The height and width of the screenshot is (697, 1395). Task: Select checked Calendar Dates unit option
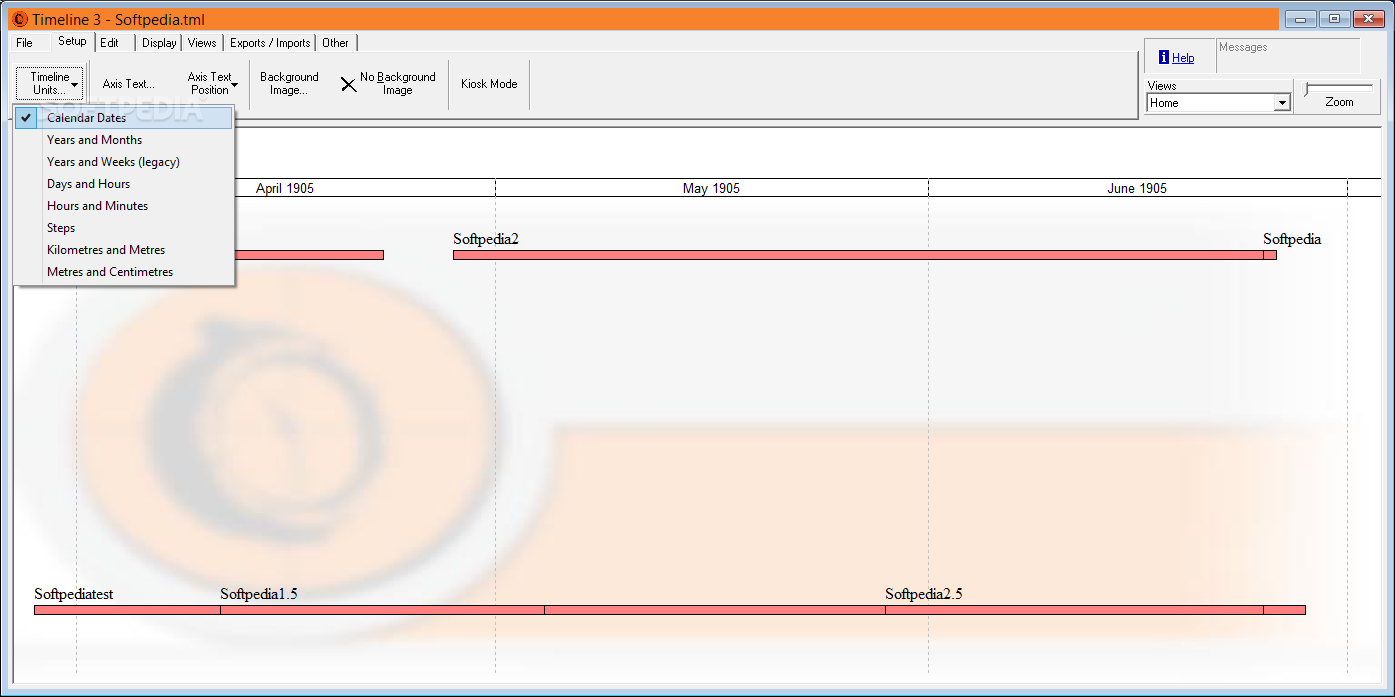(124, 118)
